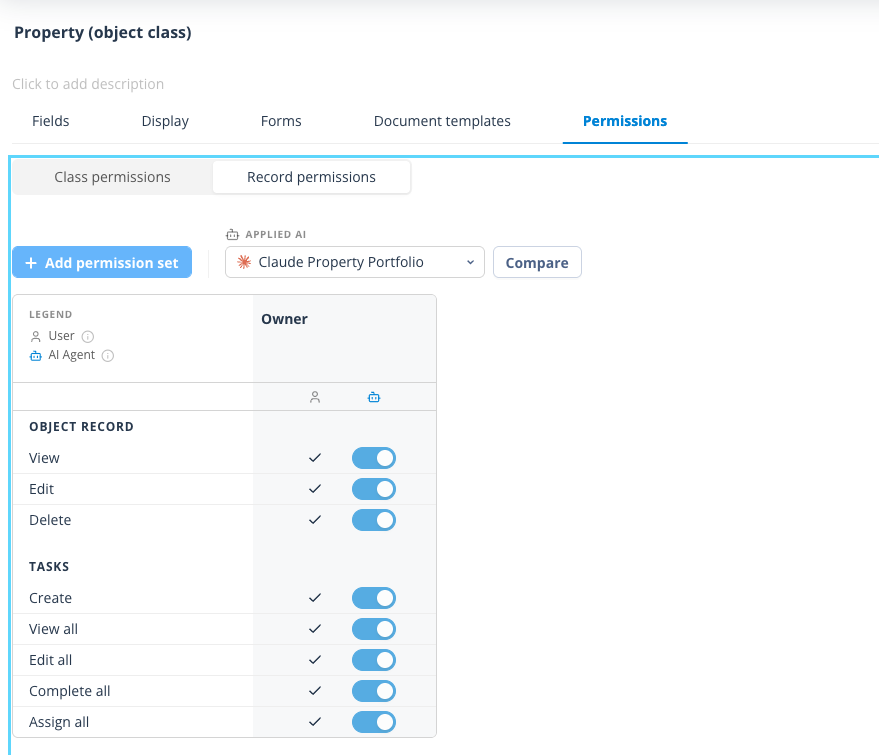Click the robot icon beside APPLIED AI label

pos(232,234)
